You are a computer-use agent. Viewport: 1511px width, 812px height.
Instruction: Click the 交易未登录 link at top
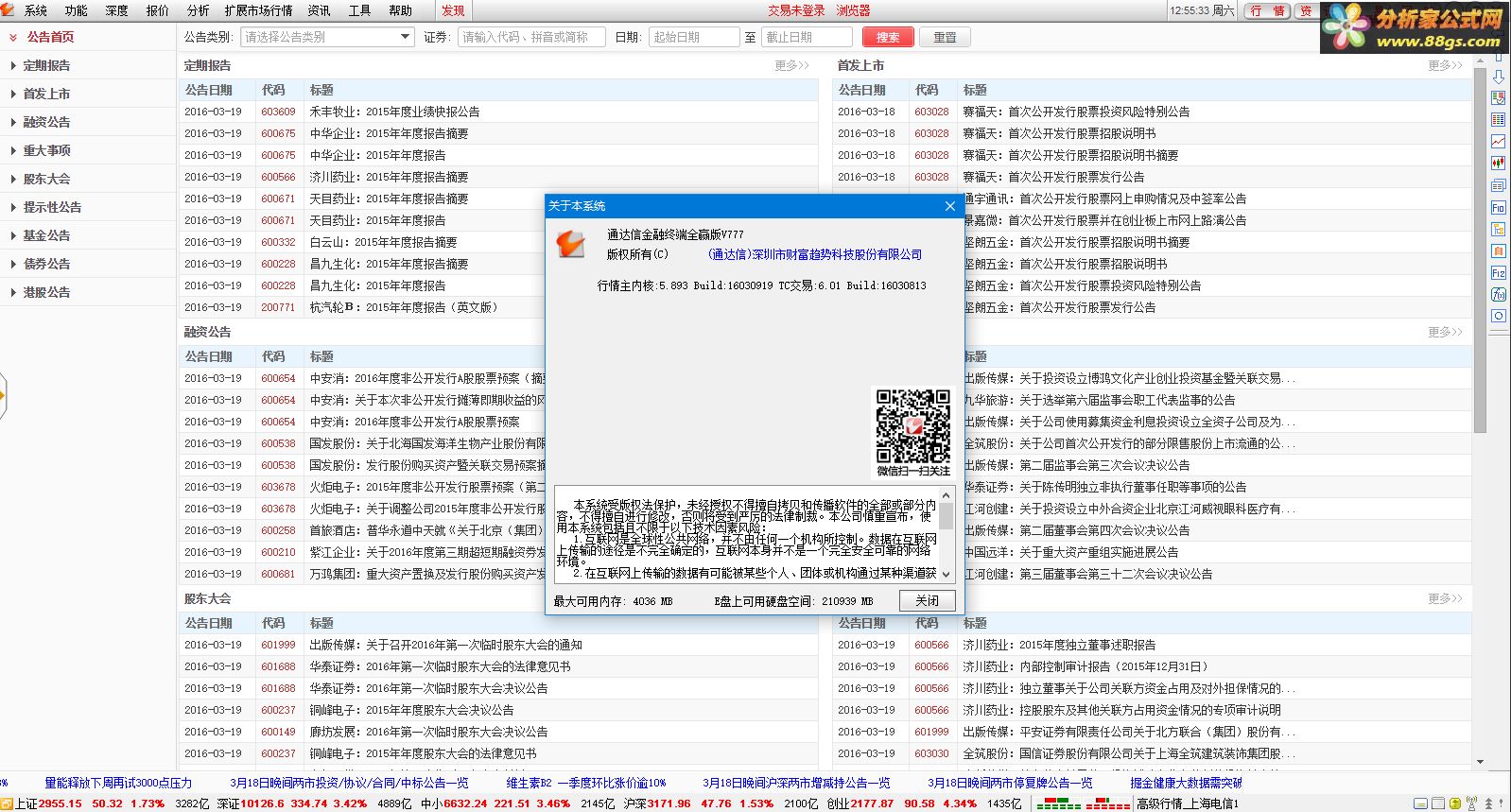pos(796,10)
